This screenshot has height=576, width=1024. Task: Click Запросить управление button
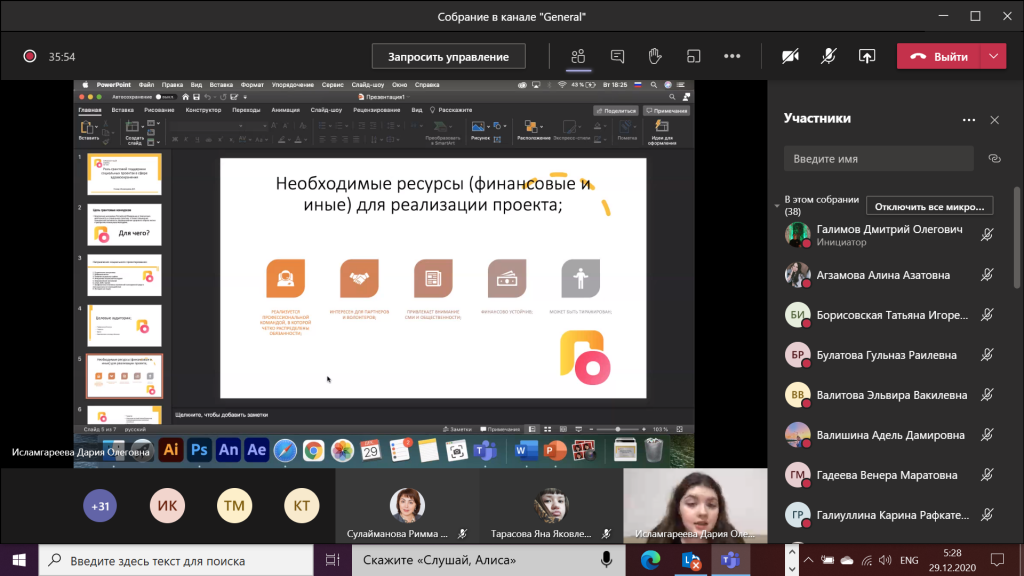pos(449,56)
